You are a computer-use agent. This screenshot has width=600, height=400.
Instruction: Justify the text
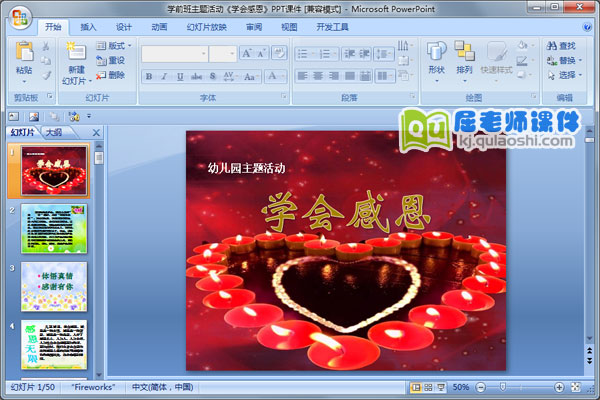(349, 76)
